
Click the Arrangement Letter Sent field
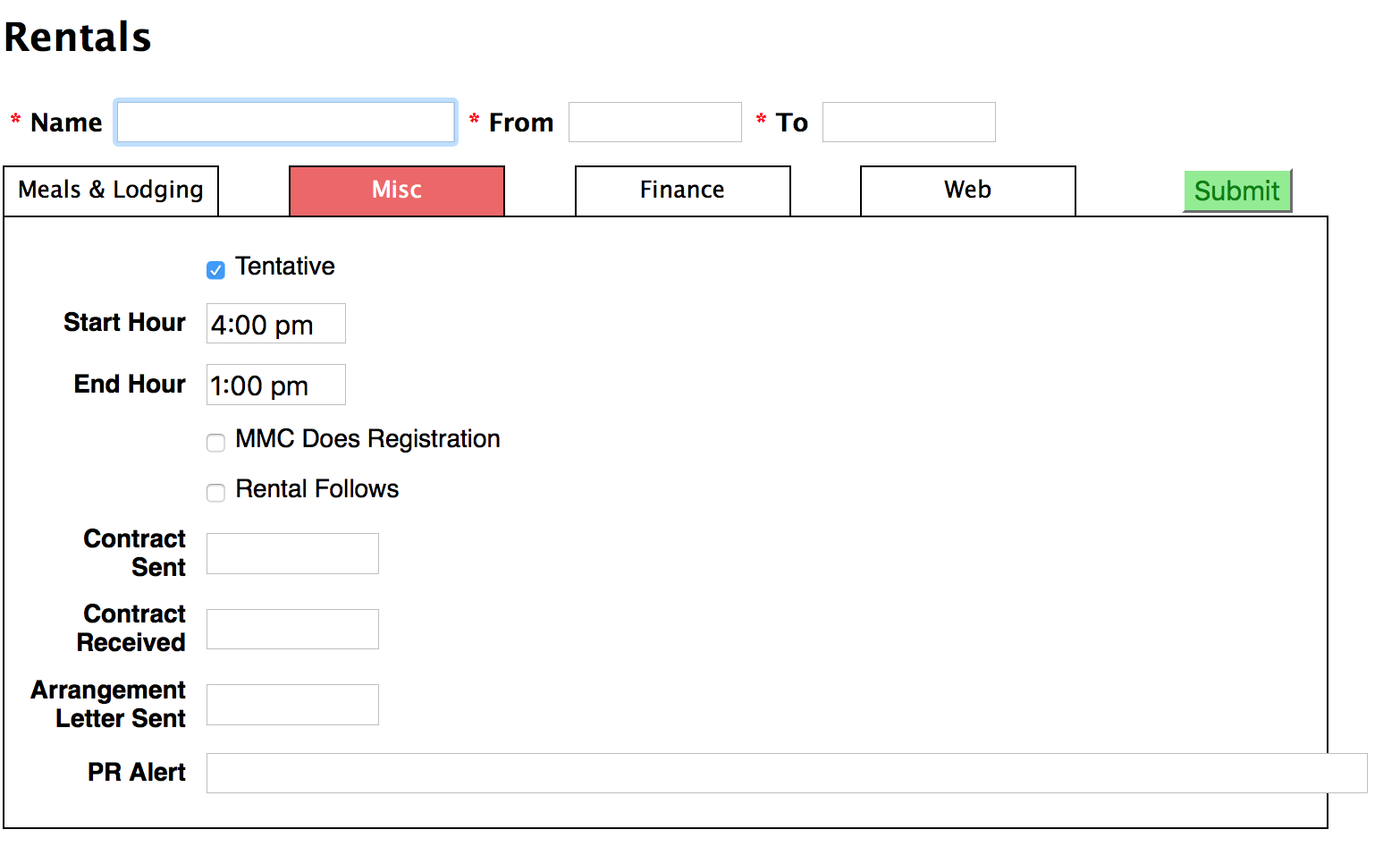(x=292, y=705)
